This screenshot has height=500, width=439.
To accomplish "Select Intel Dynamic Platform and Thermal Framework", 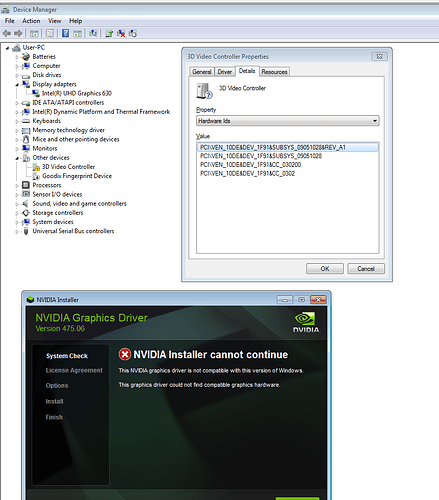I will (x=101, y=112).
